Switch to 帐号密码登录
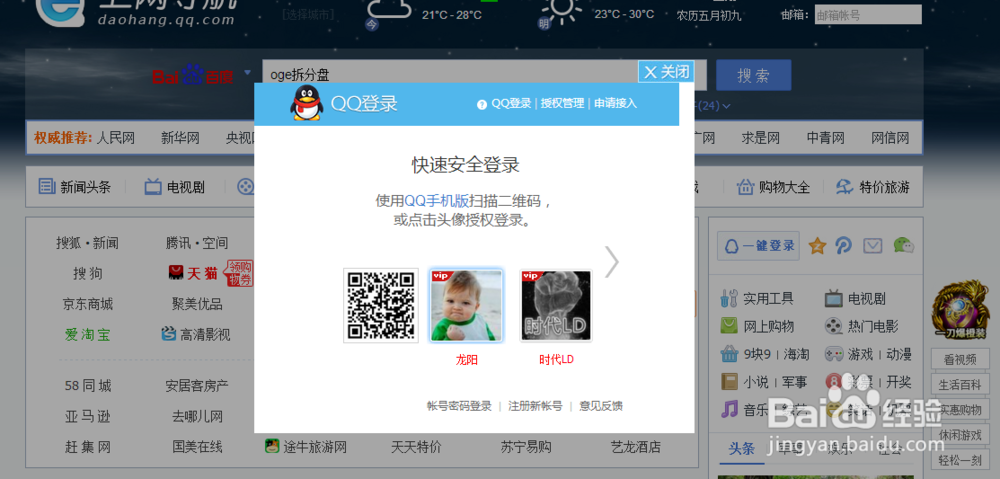 click(x=459, y=406)
